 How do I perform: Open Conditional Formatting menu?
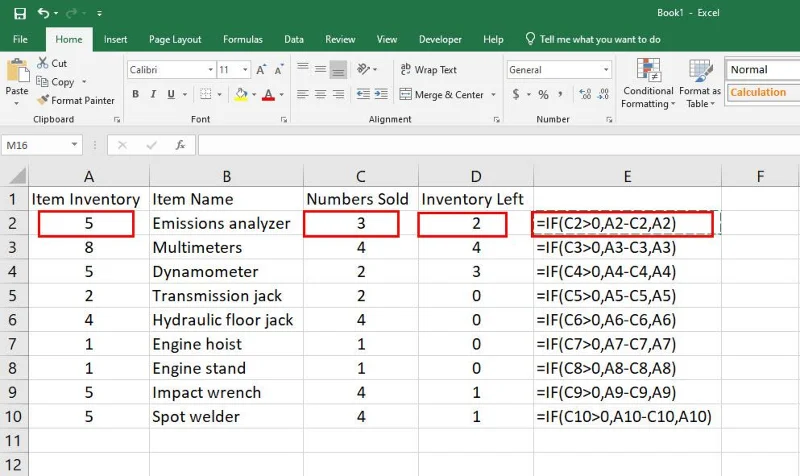(x=648, y=83)
